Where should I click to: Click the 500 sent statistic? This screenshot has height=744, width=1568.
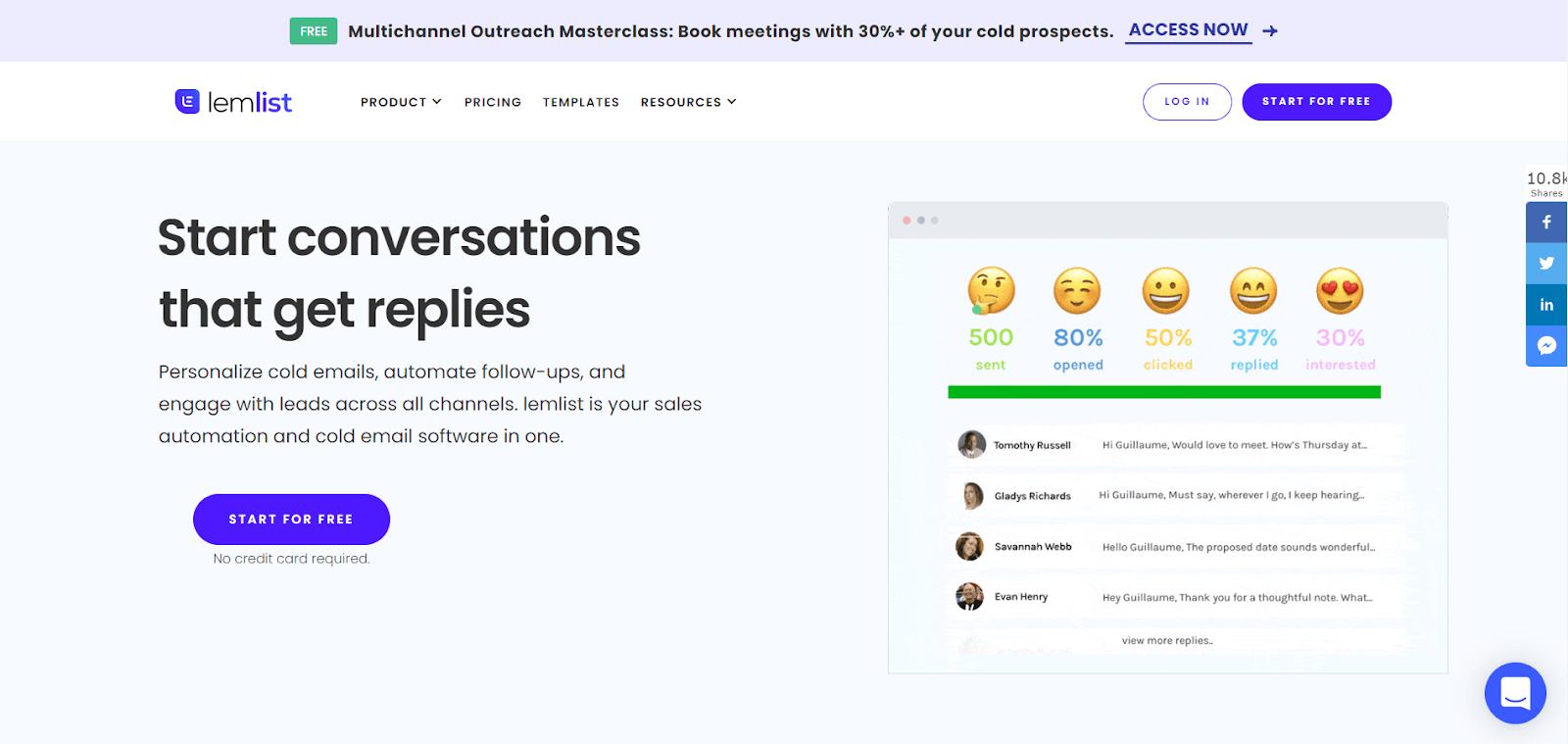(x=991, y=349)
